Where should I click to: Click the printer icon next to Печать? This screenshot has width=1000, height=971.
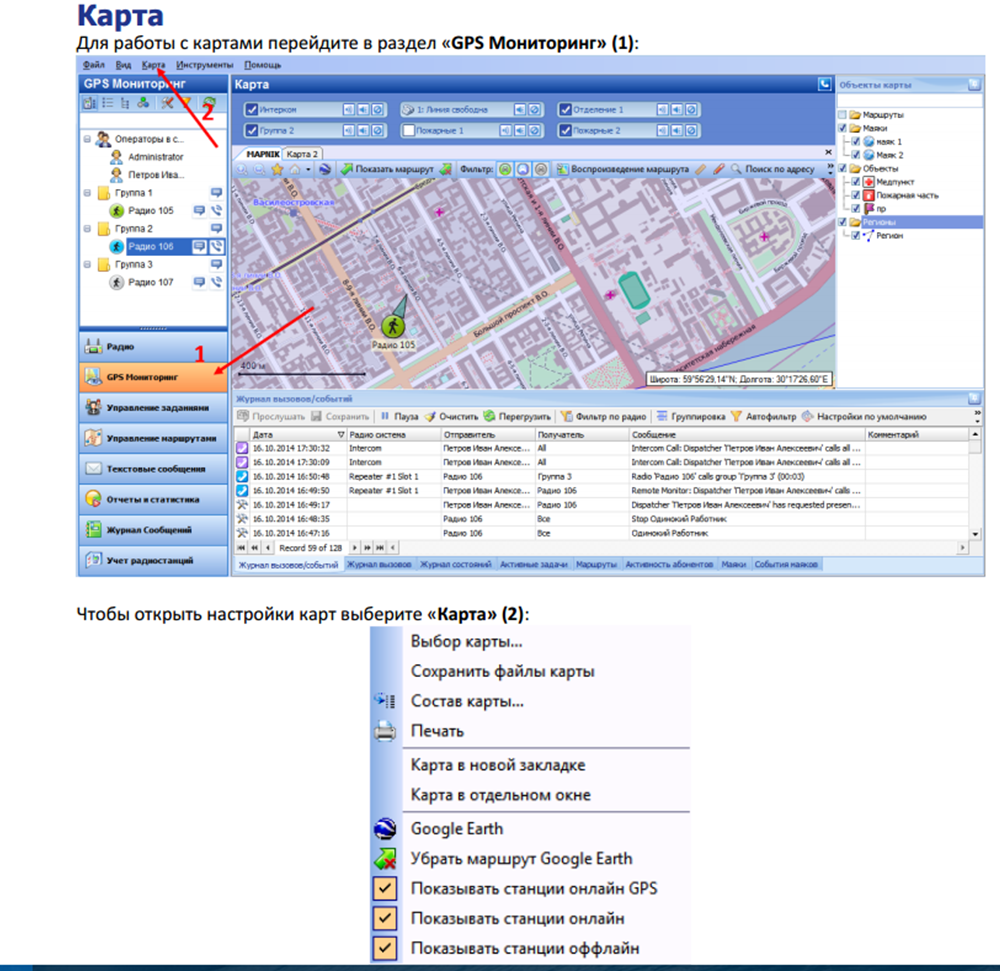[385, 731]
